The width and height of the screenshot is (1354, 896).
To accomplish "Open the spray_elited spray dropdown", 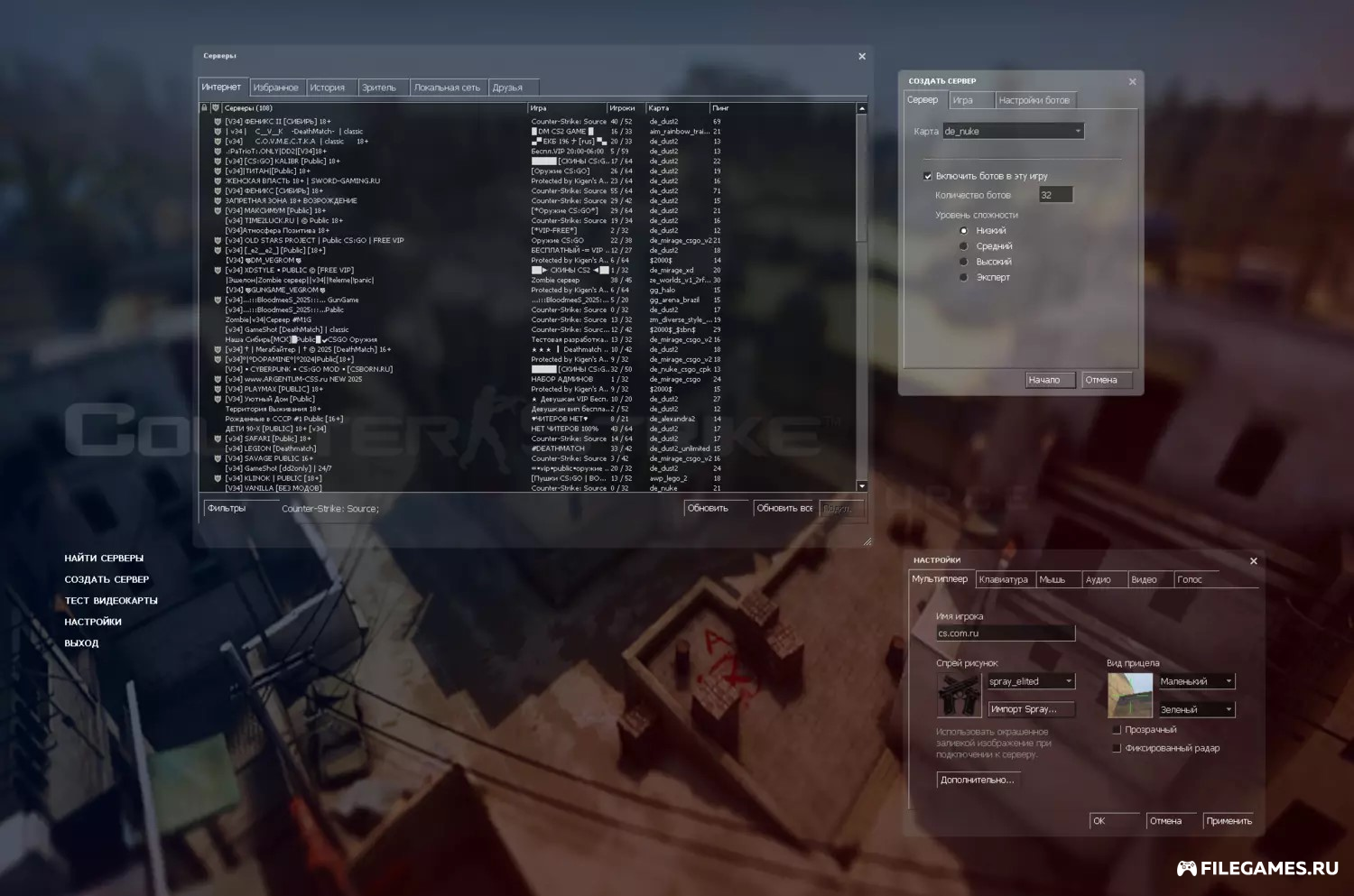I will (x=1032, y=681).
